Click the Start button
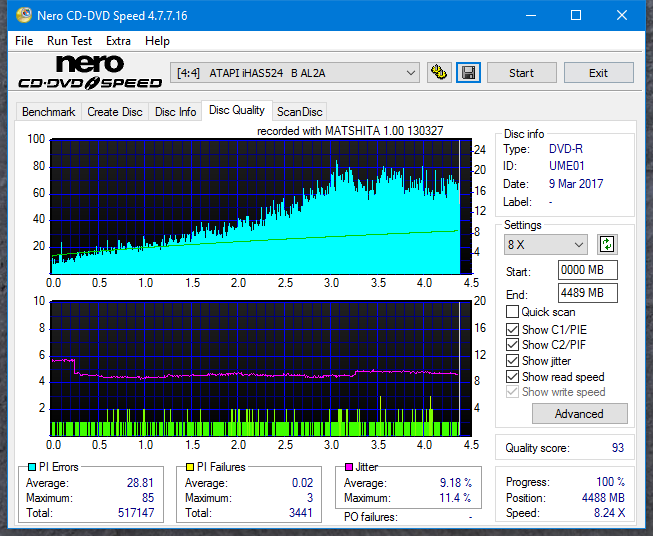This screenshot has height=536, width=653. pos(521,73)
